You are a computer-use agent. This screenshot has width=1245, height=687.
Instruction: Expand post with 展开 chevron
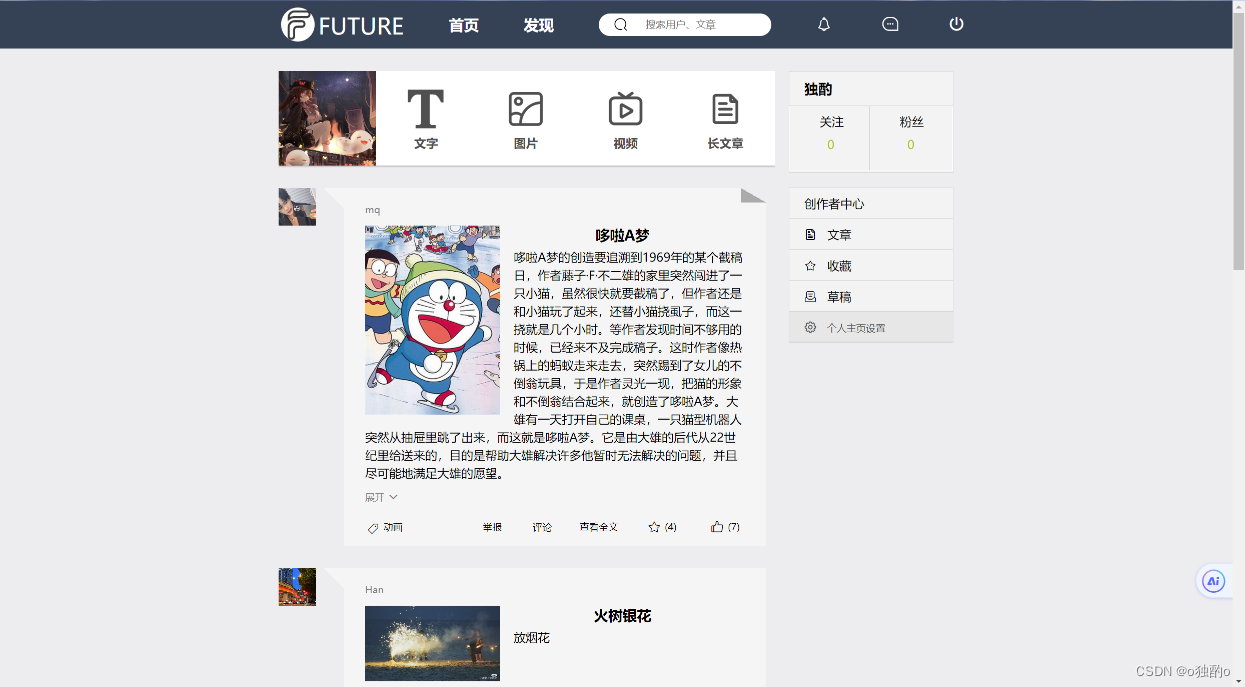pos(381,497)
